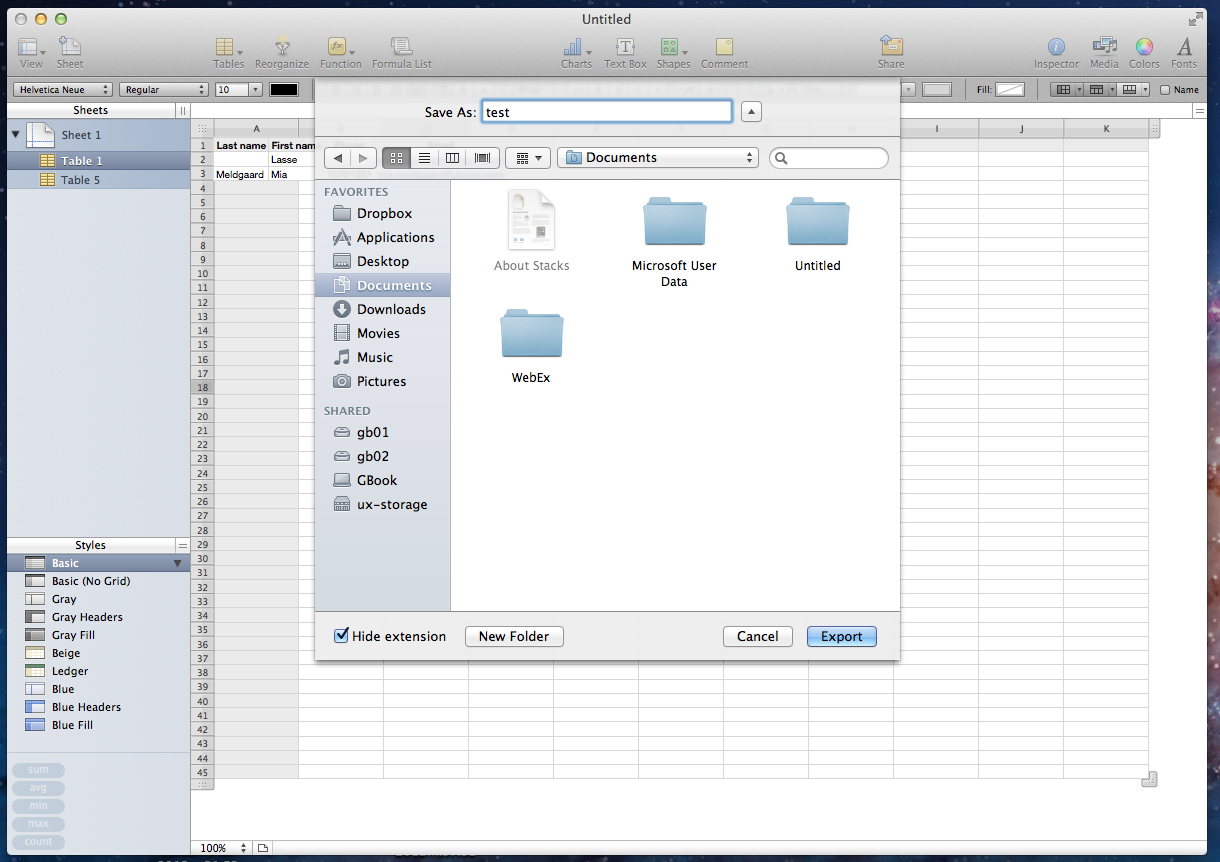Click the sum quick calculation button
Image resolution: width=1220 pixels, height=862 pixels.
click(38, 770)
